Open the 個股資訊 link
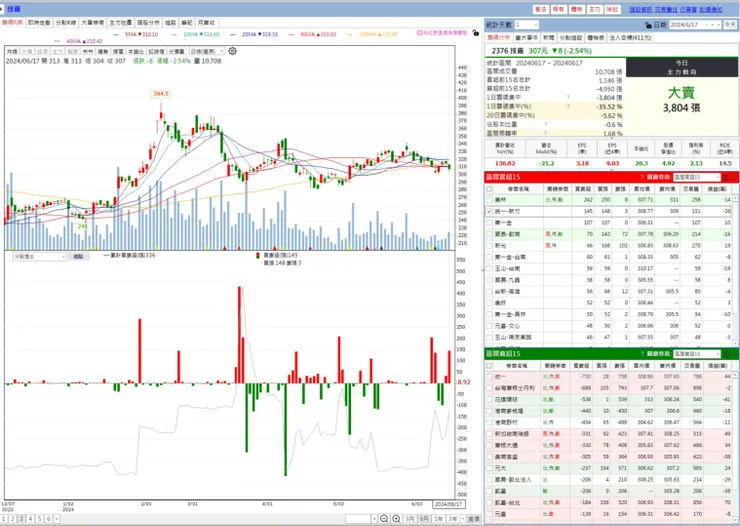 point(640,9)
